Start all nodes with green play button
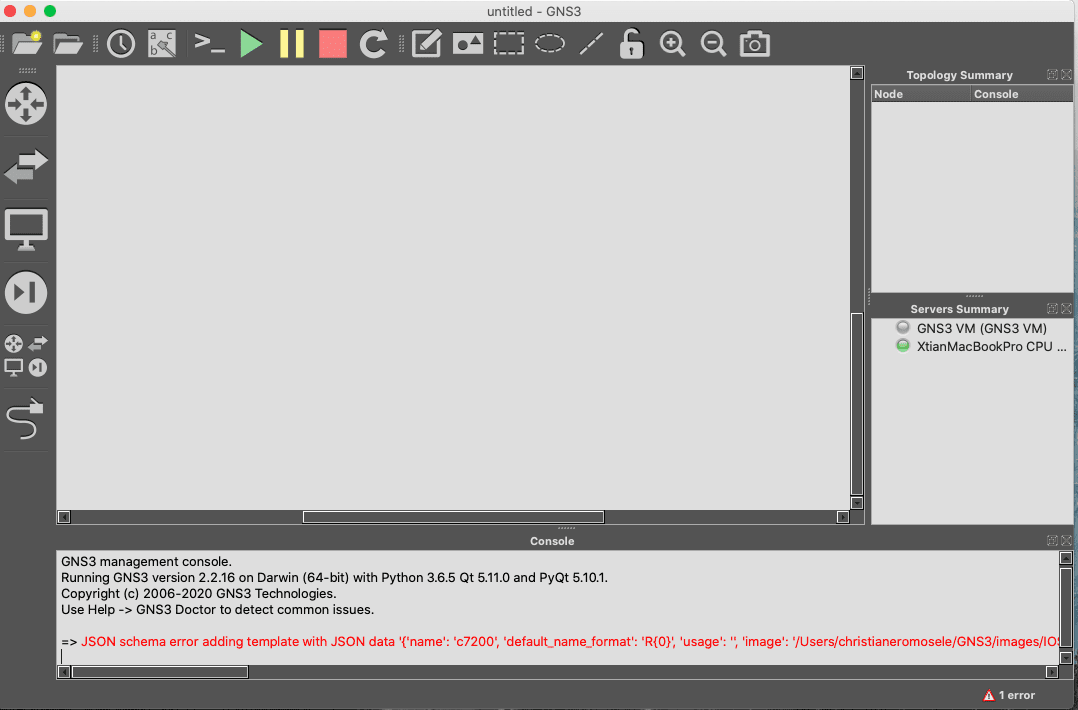The width and height of the screenshot is (1078, 710). [x=251, y=44]
